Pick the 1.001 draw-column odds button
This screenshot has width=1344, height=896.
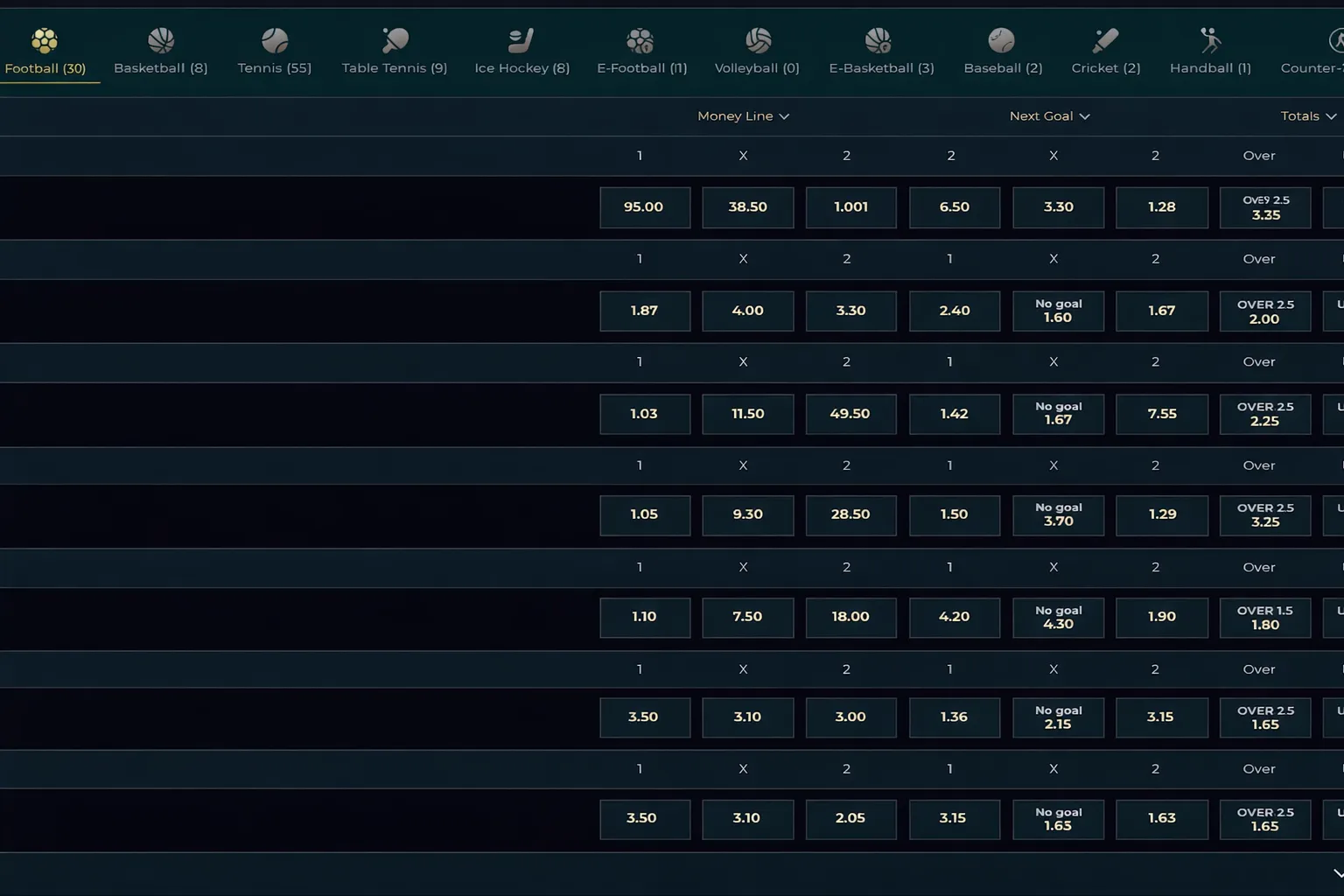[x=850, y=207]
